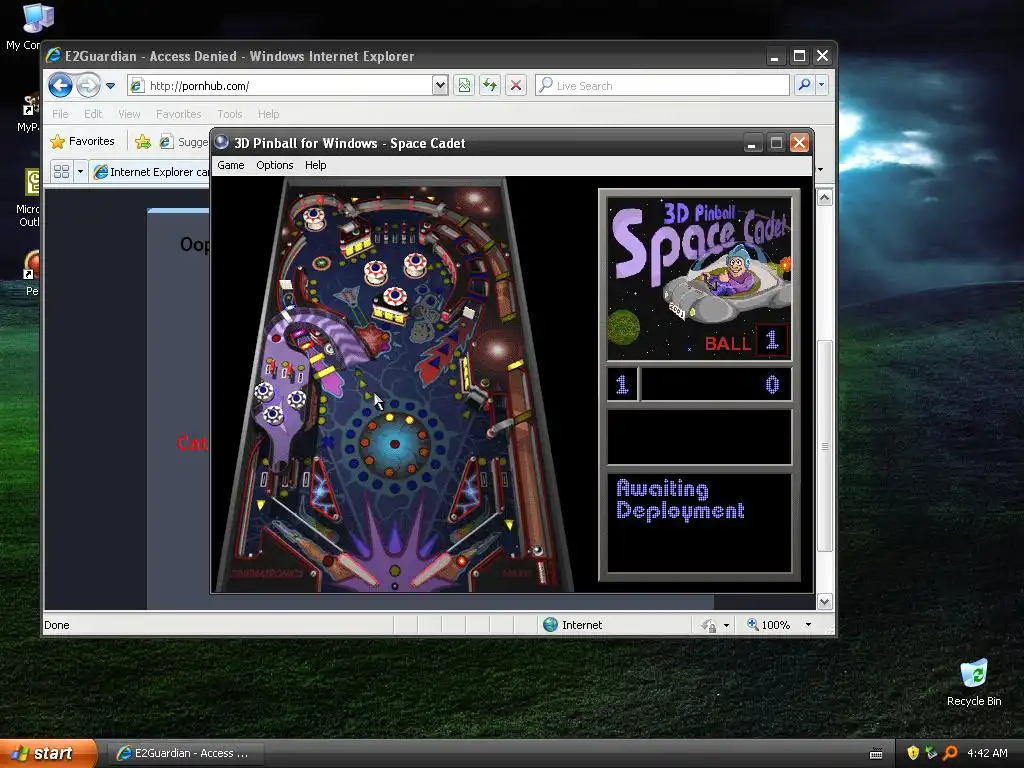The width and height of the screenshot is (1024, 768).
Task: Minimize the 3D Pinball window
Action: pos(752,143)
